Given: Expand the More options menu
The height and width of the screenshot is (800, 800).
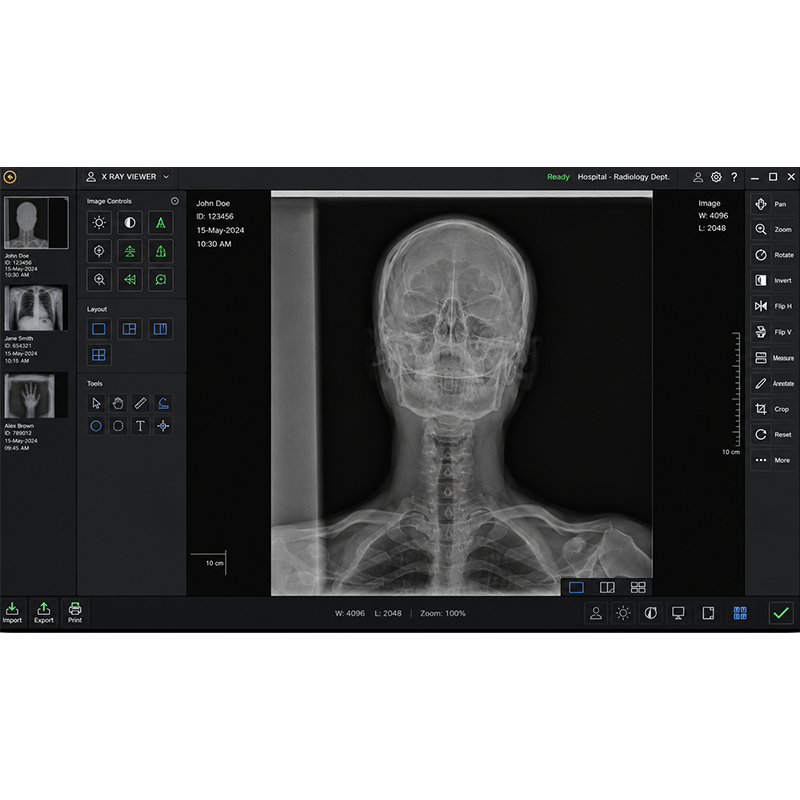Looking at the screenshot, I should click(772, 460).
